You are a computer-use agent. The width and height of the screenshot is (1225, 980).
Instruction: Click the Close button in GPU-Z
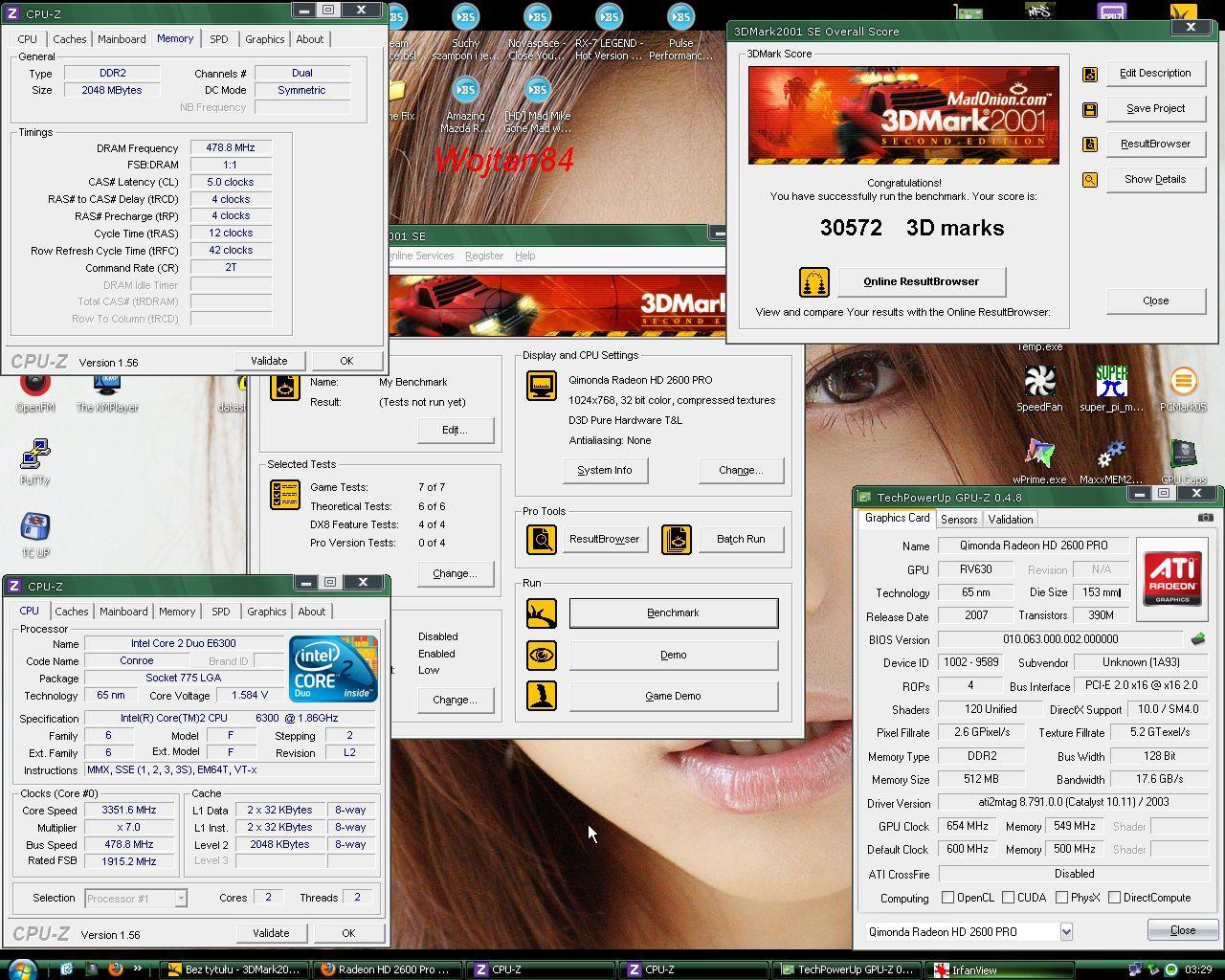(x=1183, y=930)
